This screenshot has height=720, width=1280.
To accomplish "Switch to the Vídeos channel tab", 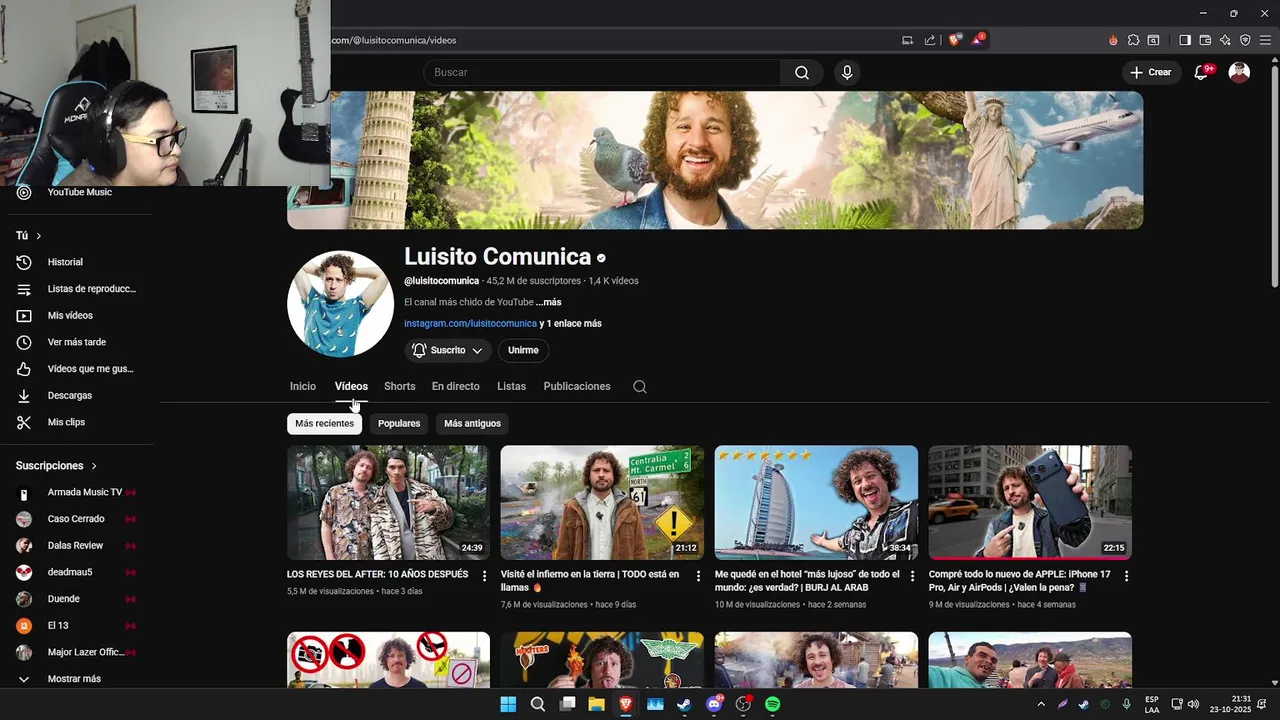I will click(351, 386).
